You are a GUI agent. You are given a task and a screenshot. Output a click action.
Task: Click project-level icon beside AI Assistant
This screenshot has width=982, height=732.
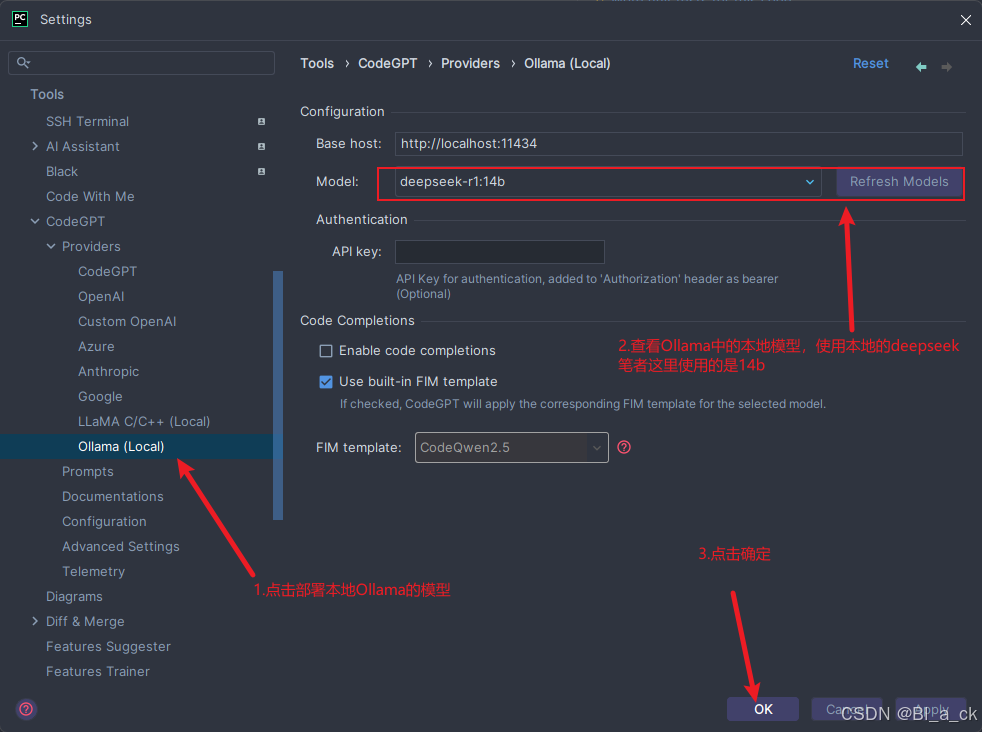261,147
